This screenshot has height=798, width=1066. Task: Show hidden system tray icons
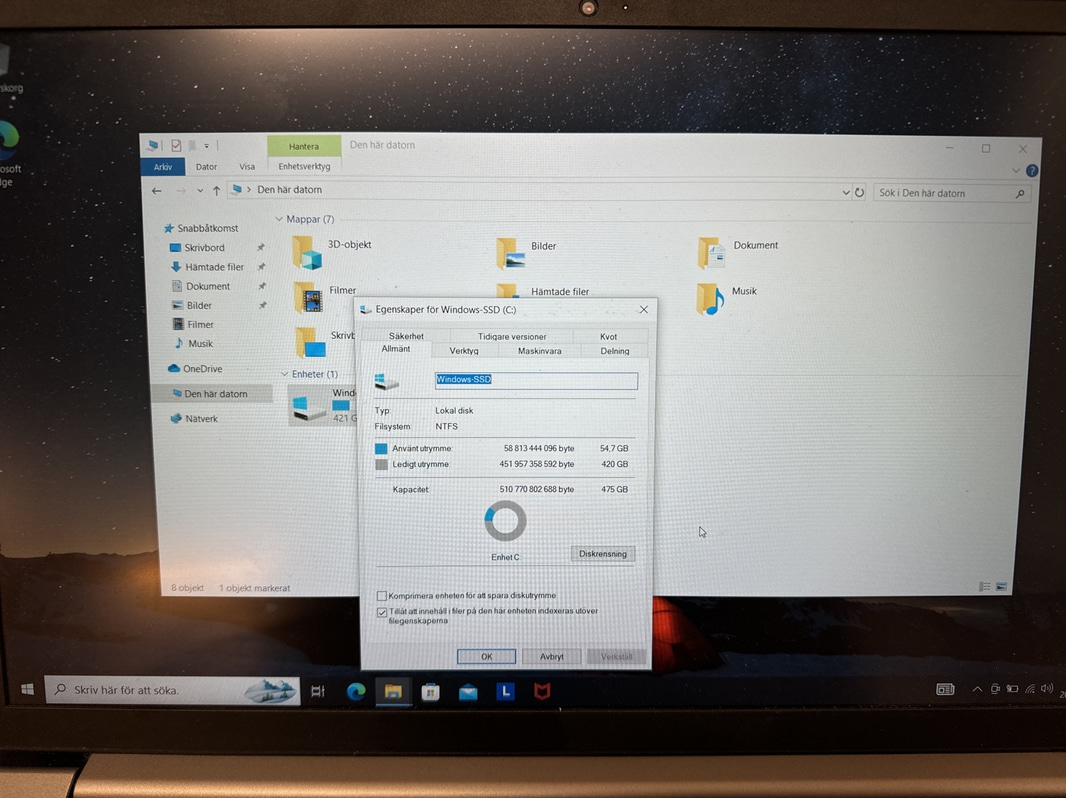[977, 689]
